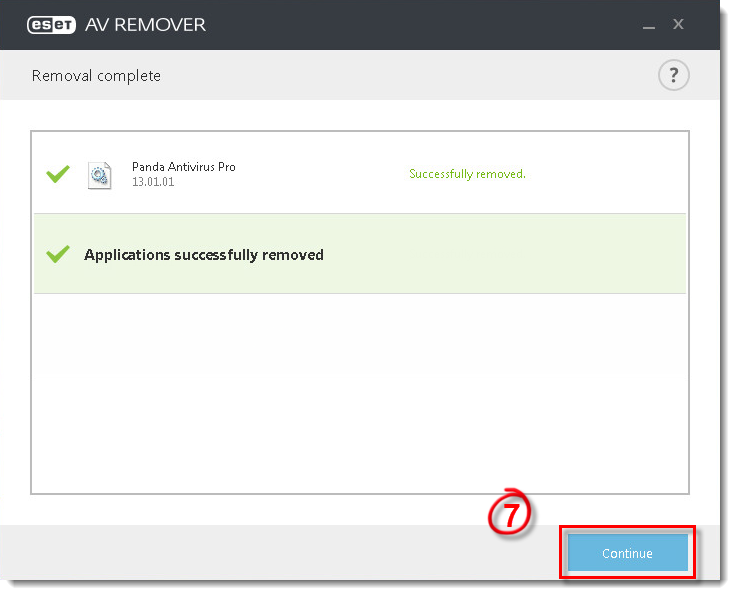Click the 'Successfully removed.' status text
729x589 pixels.
[x=467, y=173]
